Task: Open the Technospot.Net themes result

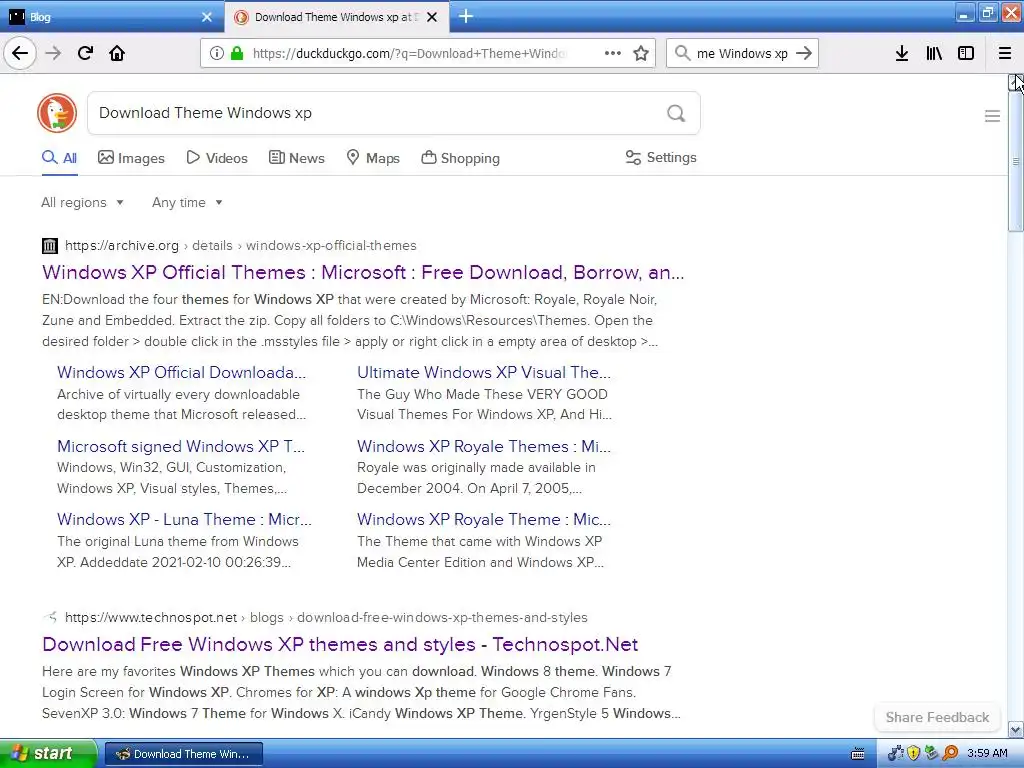Action: [340, 645]
